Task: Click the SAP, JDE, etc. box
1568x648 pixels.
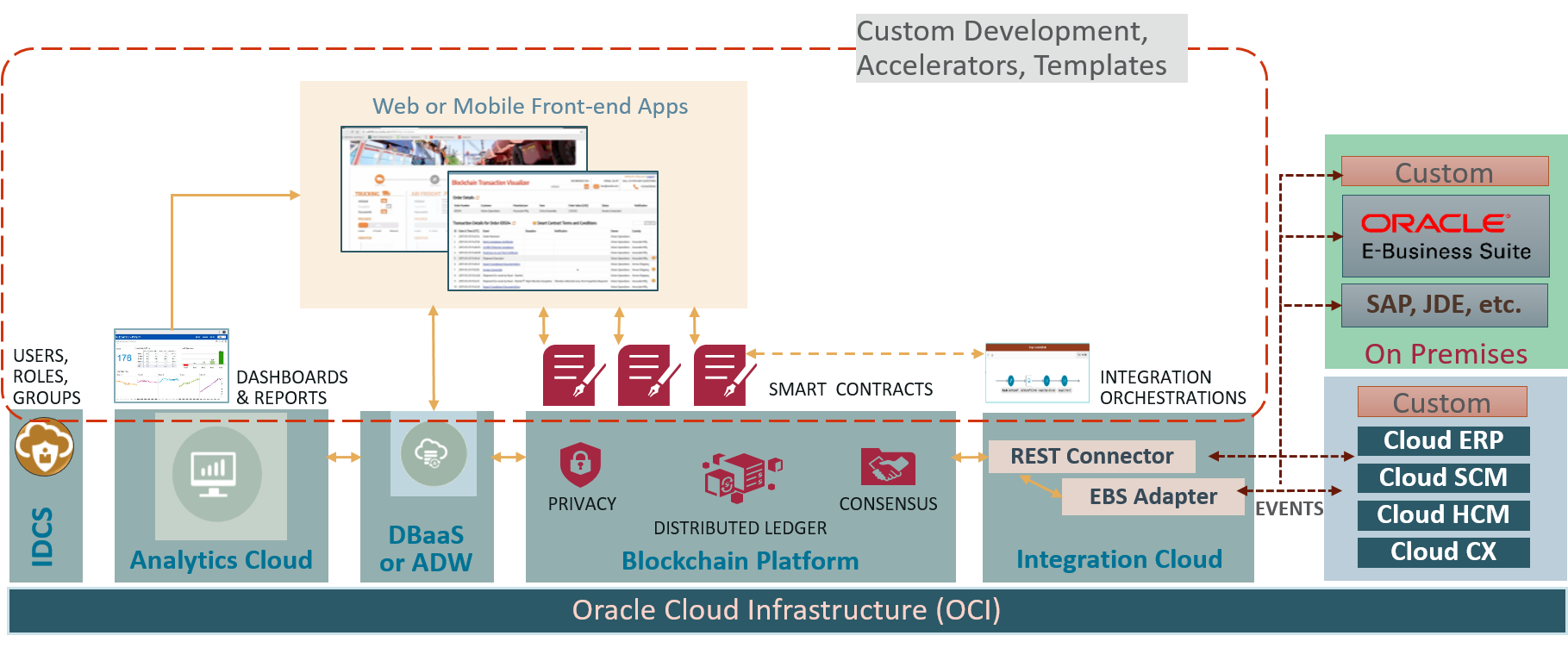Action: [x=1445, y=305]
